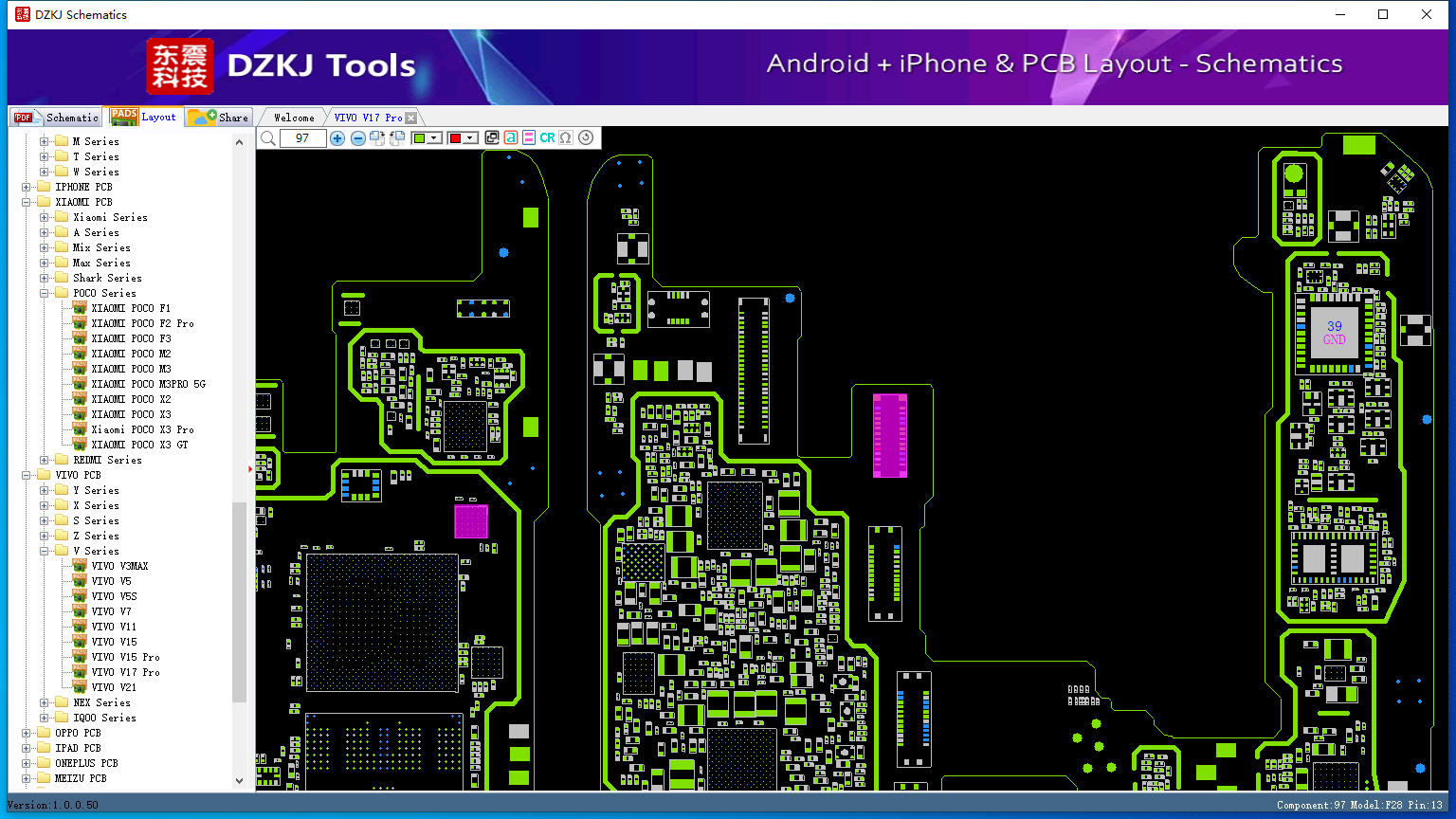Select XIAOMI POCO F3 in the tree
Screen dimensions: 1456x819
tap(131, 338)
